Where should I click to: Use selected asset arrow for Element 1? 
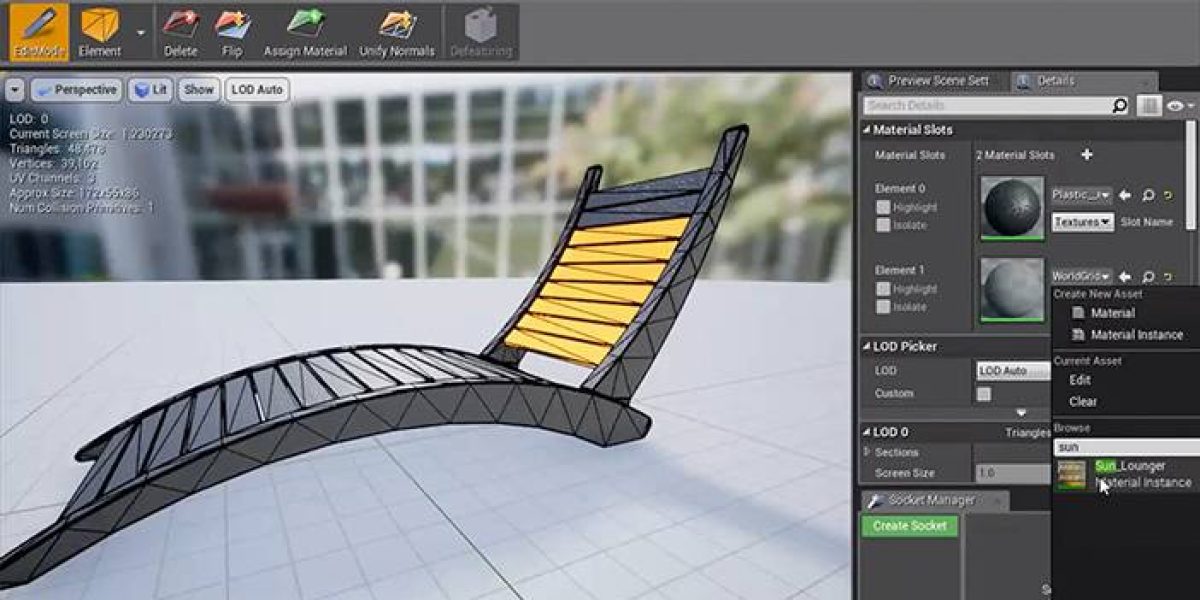point(1125,277)
